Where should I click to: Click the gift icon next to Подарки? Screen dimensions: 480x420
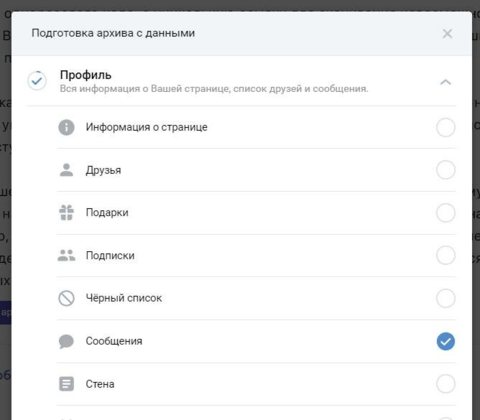pos(66,212)
